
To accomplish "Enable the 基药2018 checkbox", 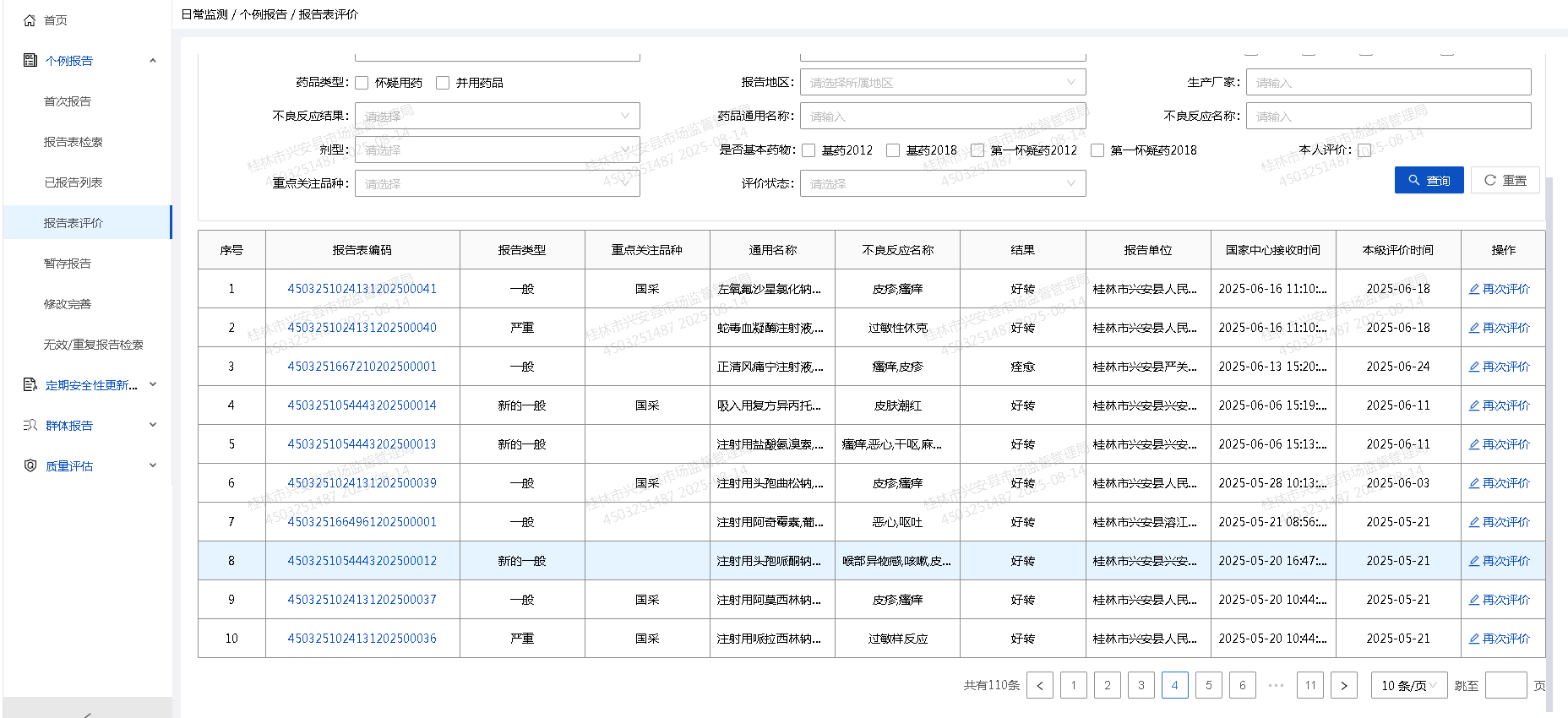I will (893, 150).
